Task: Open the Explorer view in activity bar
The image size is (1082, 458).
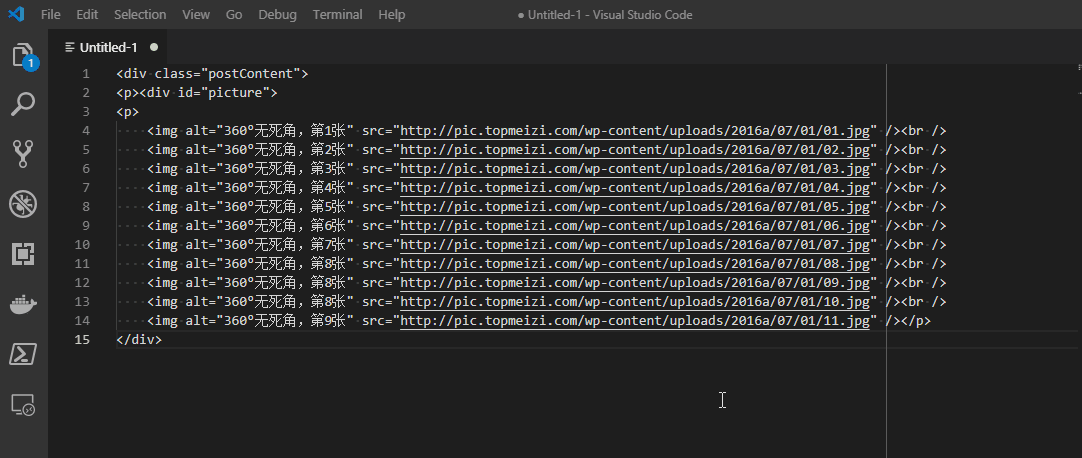Action: (23, 56)
